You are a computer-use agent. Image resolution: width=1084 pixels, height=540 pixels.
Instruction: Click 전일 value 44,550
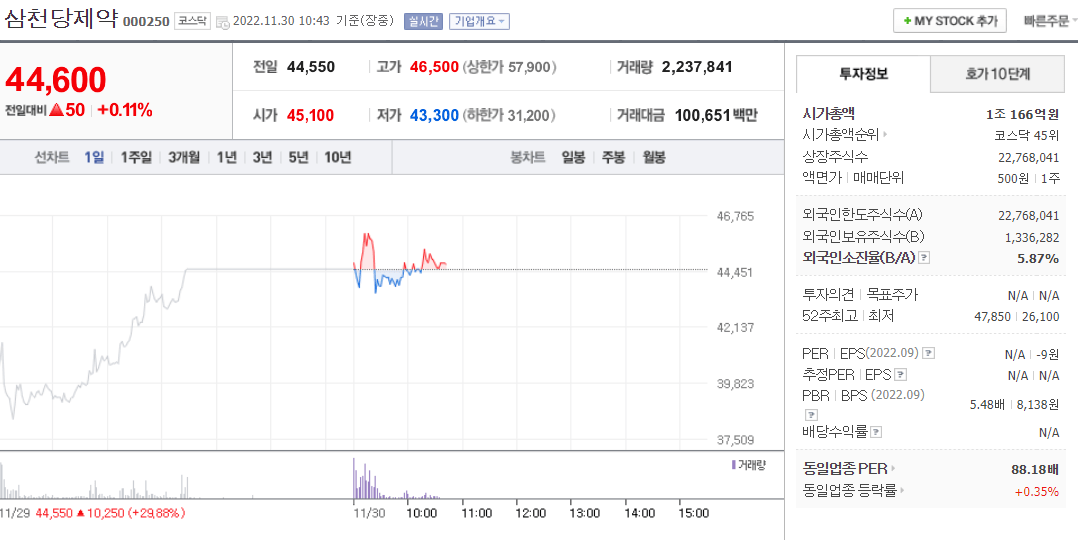point(310,67)
